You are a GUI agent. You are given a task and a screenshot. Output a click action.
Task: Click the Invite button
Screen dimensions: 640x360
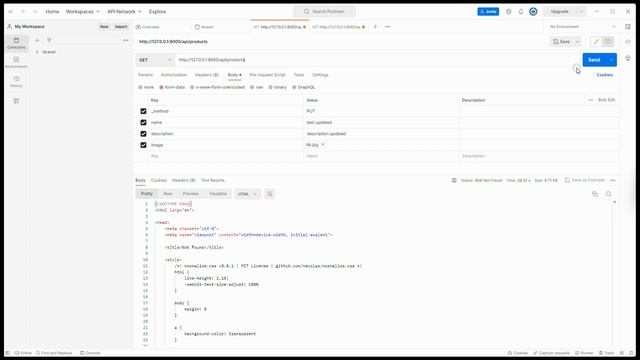pyautogui.click(x=488, y=12)
